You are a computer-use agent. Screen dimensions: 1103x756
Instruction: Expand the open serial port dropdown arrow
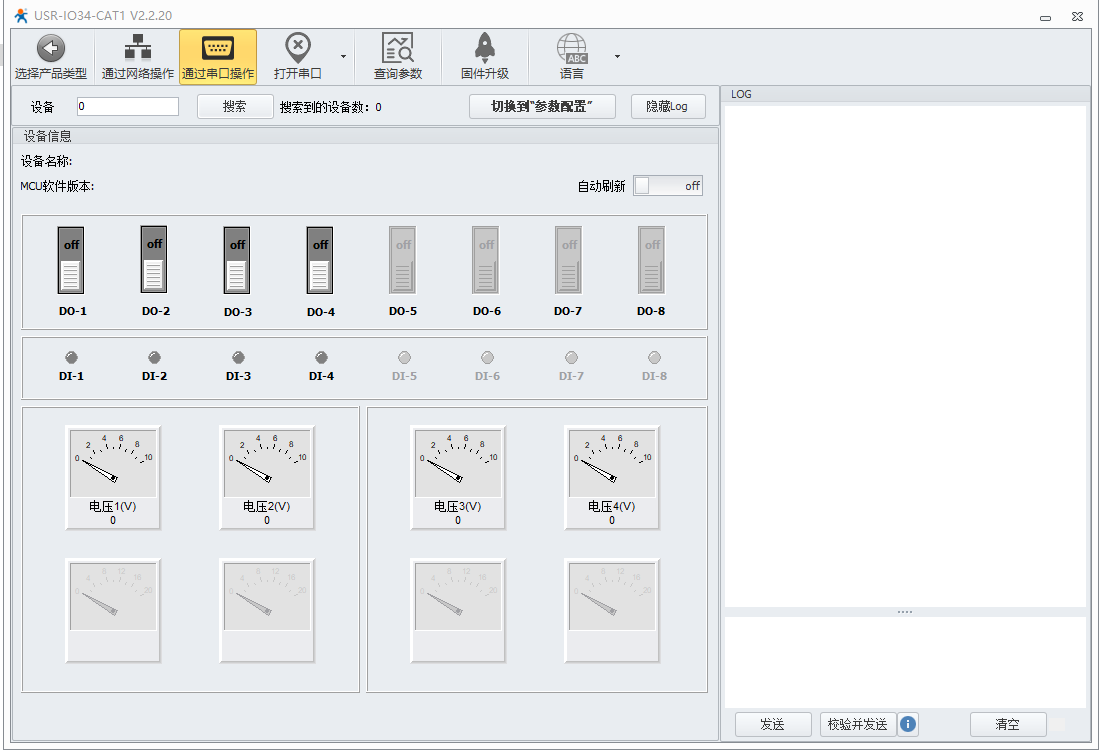[343, 56]
